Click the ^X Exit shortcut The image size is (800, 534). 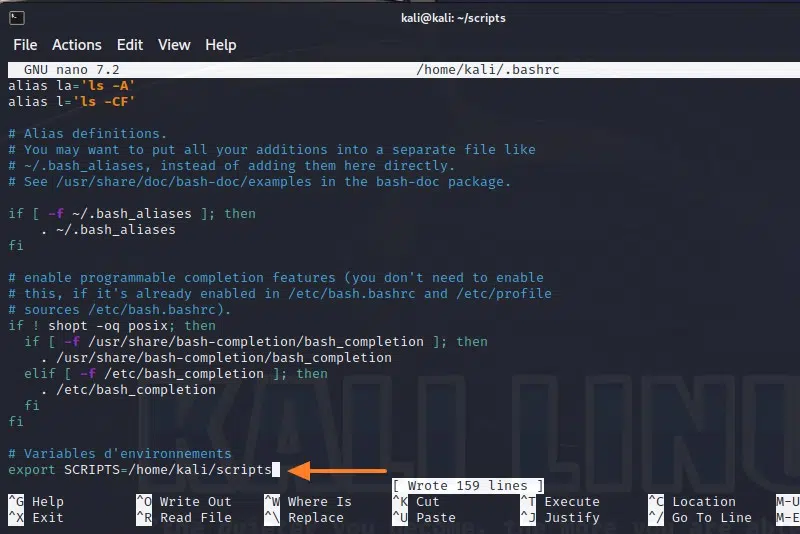point(36,518)
